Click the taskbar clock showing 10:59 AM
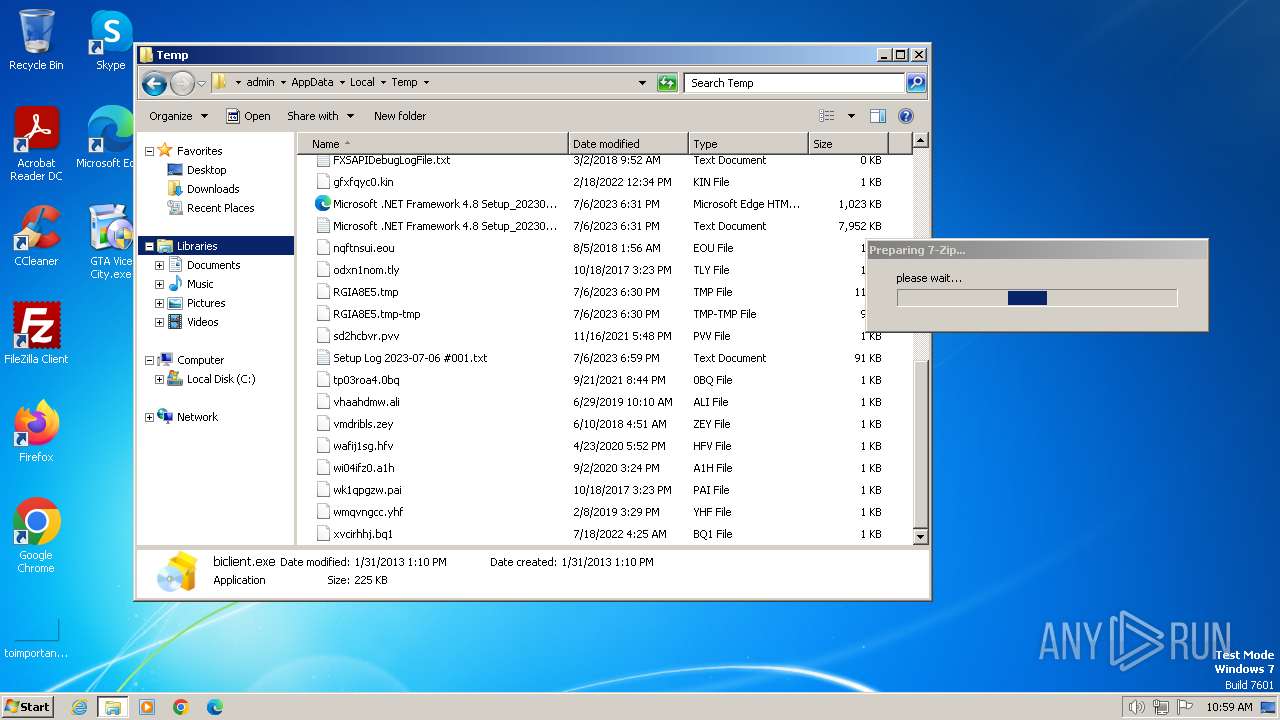This screenshot has width=1280, height=720. click(1229, 707)
